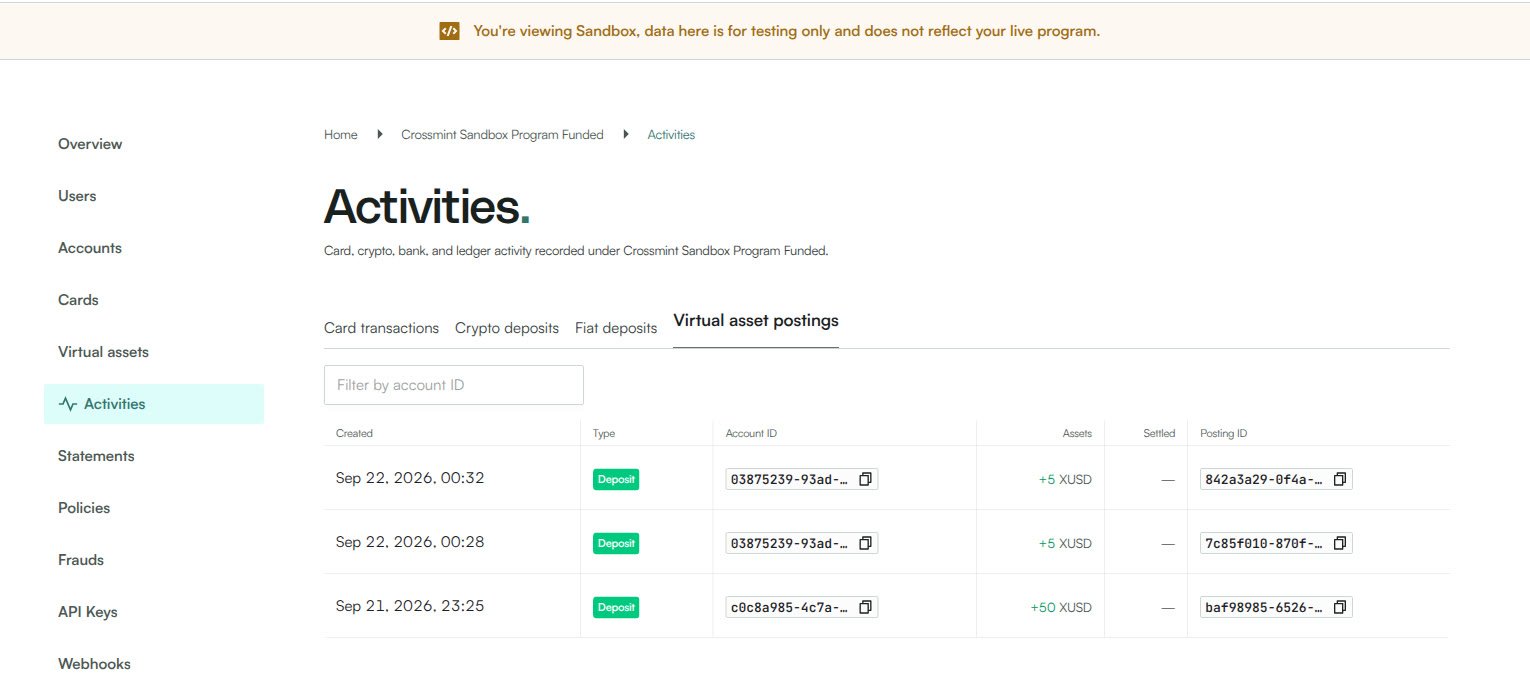
Task: Go to Policies section
Action: (84, 508)
